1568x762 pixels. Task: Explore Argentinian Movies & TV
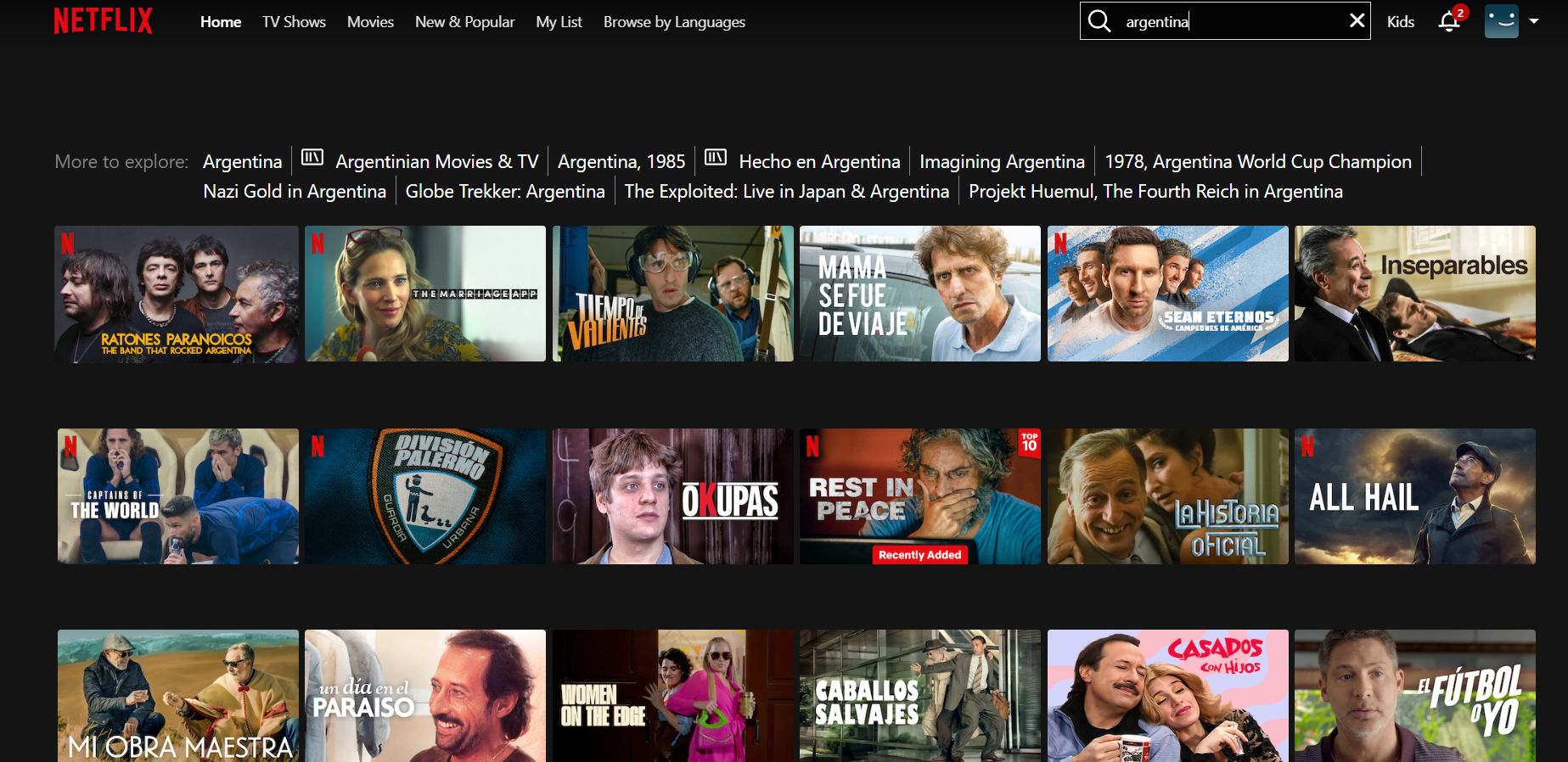click(437, 161)
